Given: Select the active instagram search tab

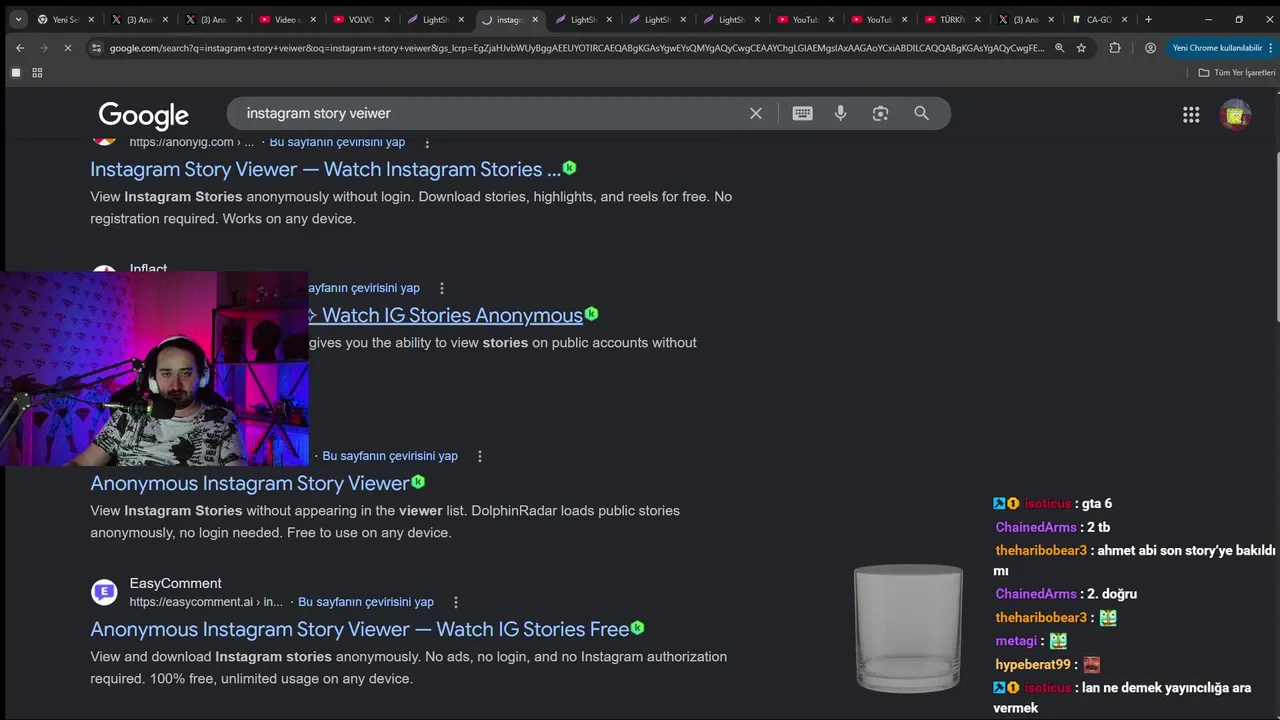Looking at the screenshot, I should point(509,19).
